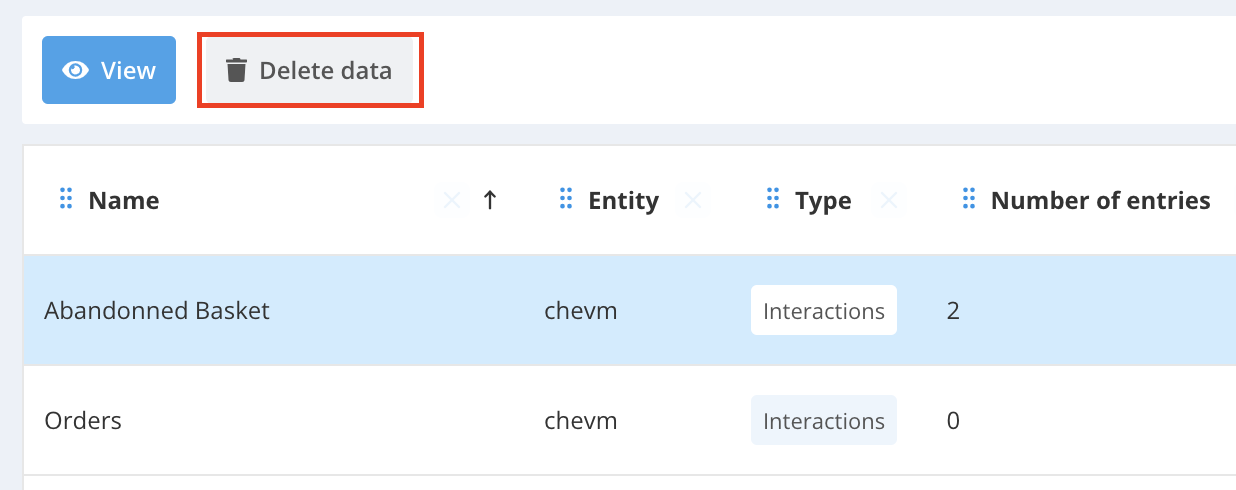Click chevm entity in the Orders row

(x=580, y=421)
